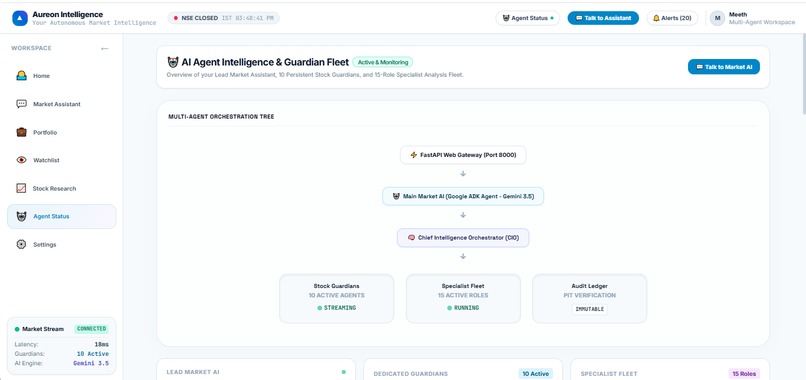Open the Audit Ledger card

tap(590, 299)
